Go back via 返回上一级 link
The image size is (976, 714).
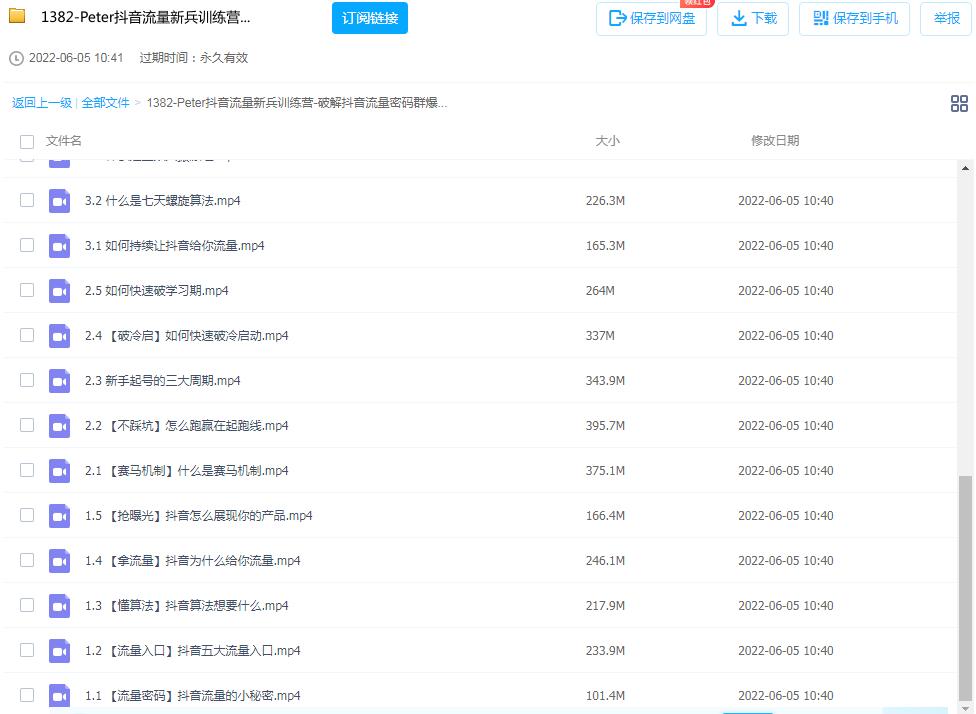(42, 103)
